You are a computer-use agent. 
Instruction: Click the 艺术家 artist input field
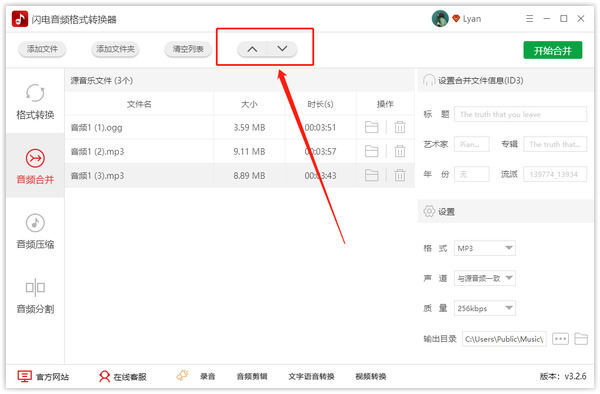coord(471,144)
